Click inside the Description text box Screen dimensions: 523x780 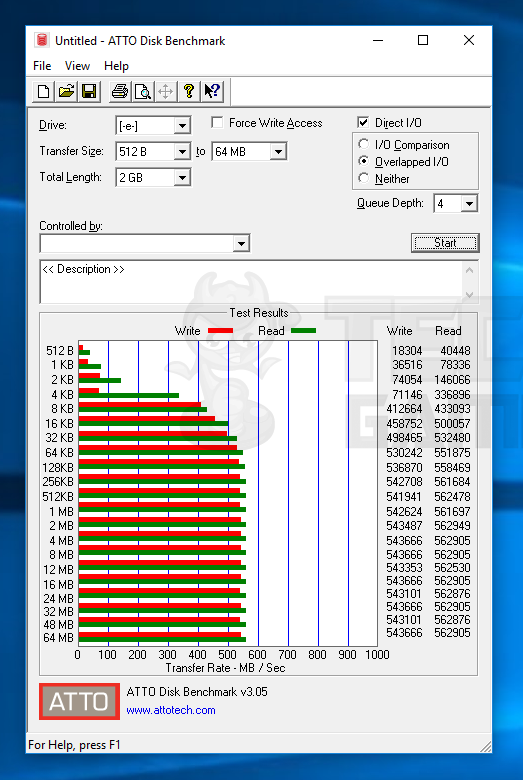click(x=252, y=281)
